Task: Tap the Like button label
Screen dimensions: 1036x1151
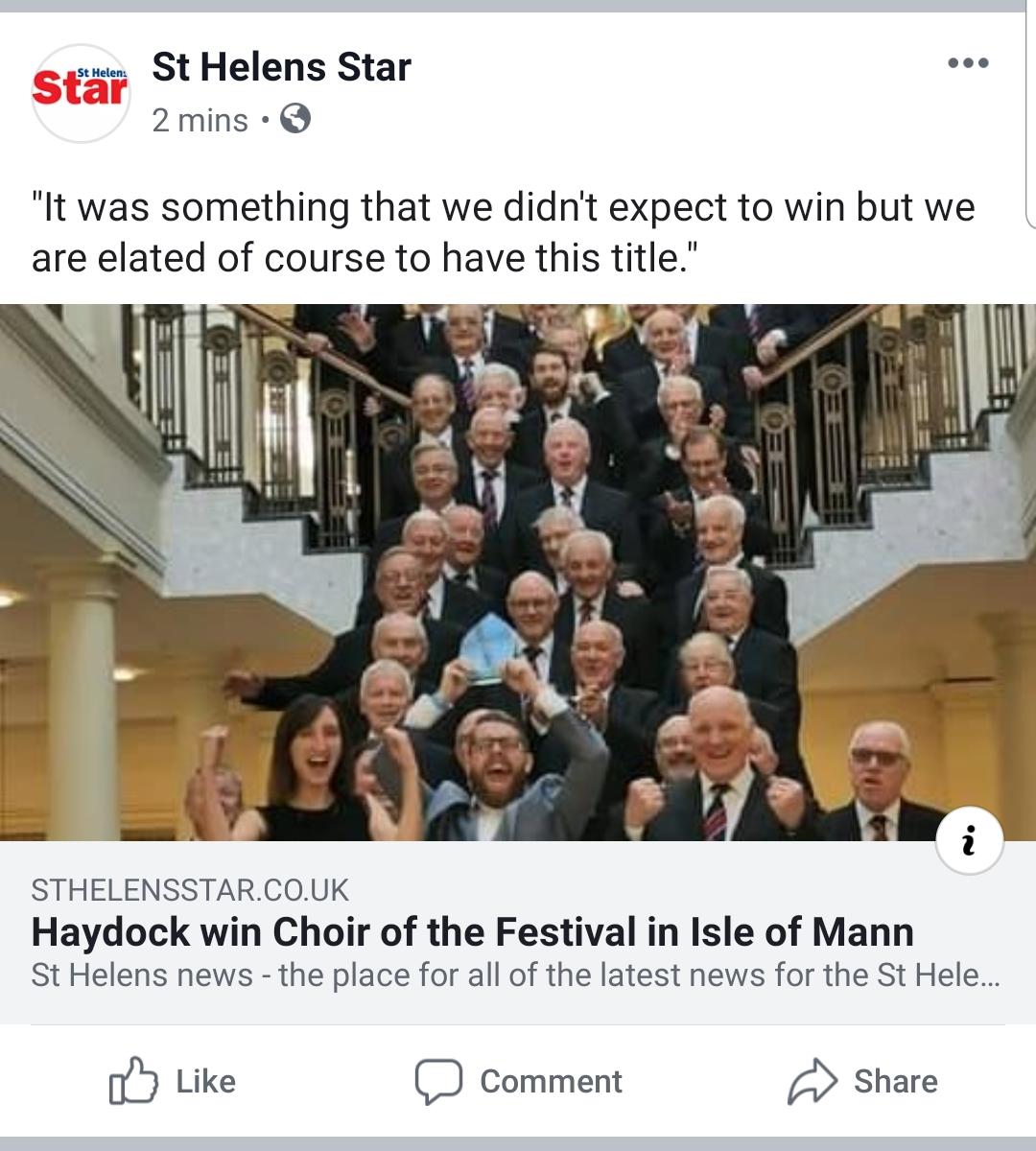Action: pyautogui.click(x=205, y=1082)
